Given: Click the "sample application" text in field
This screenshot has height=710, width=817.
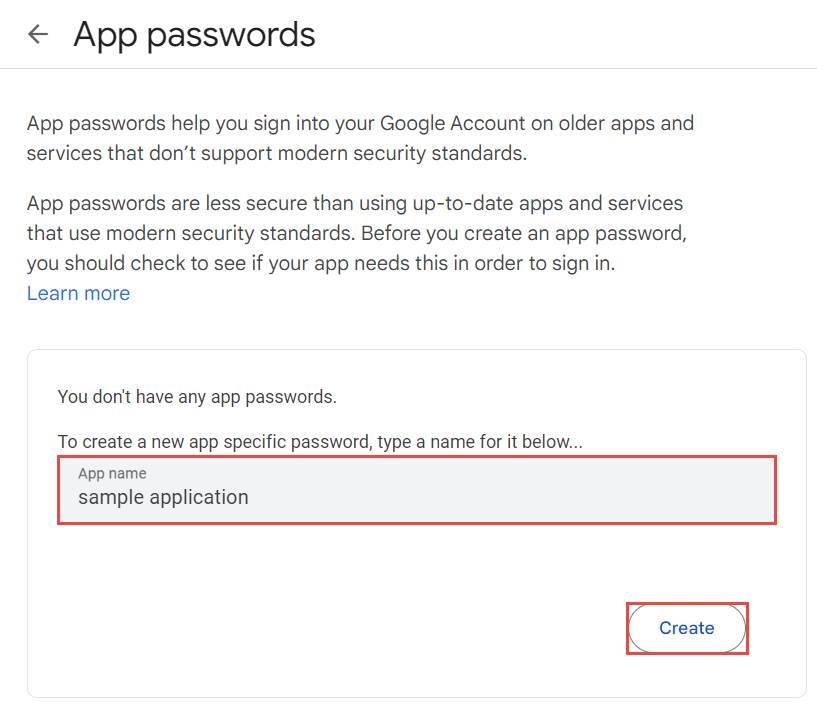Looking at the screenshot, I should tap(163, 497).
